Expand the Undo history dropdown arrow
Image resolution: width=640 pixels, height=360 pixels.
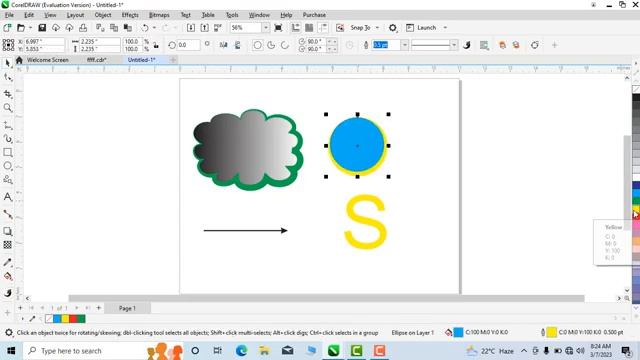(x=154, y=28)
